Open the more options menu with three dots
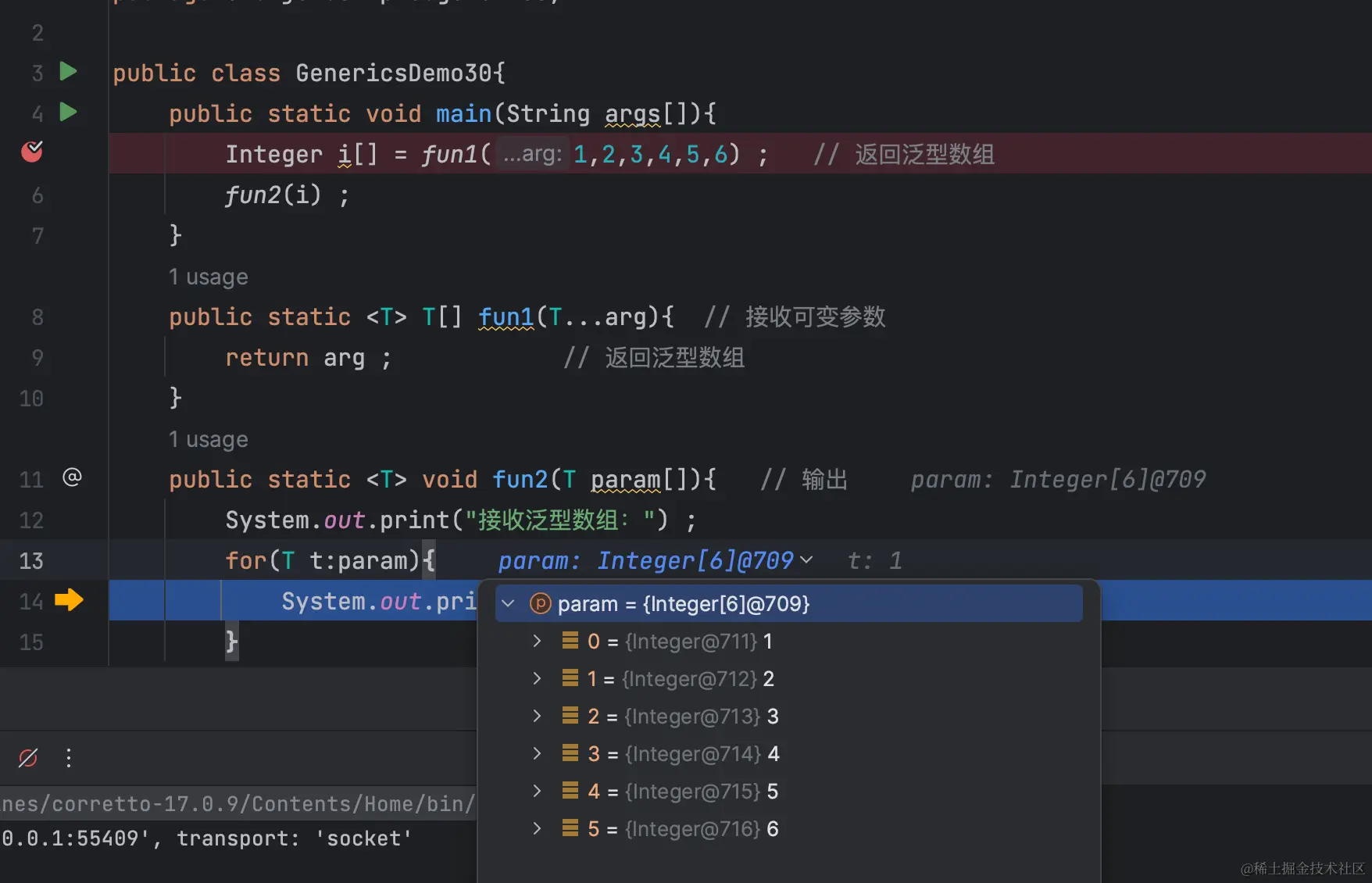This screenshot has width=1372, height=883. coord(69,757)
